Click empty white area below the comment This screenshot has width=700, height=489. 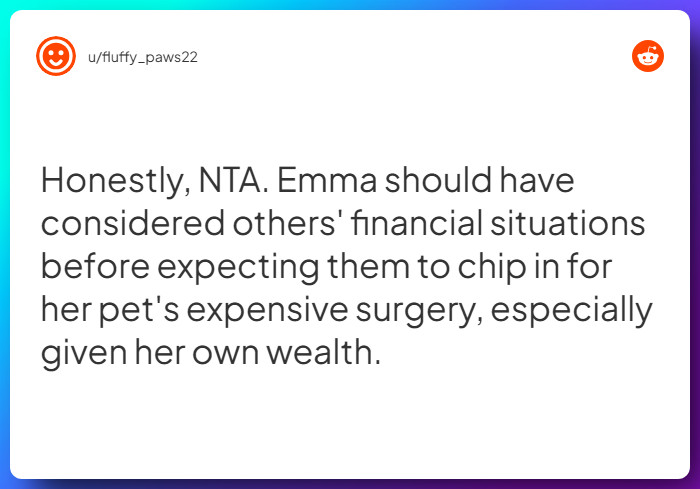[x=350, y=430]
